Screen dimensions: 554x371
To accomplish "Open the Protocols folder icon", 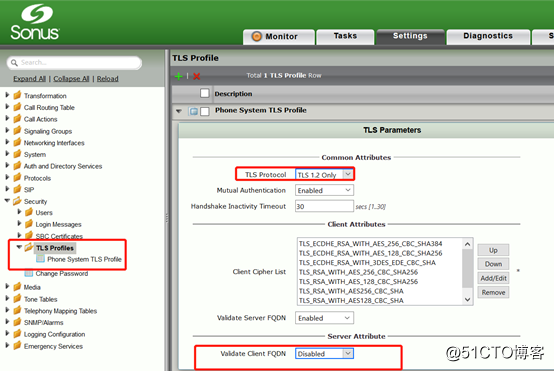I will point(17,178).
